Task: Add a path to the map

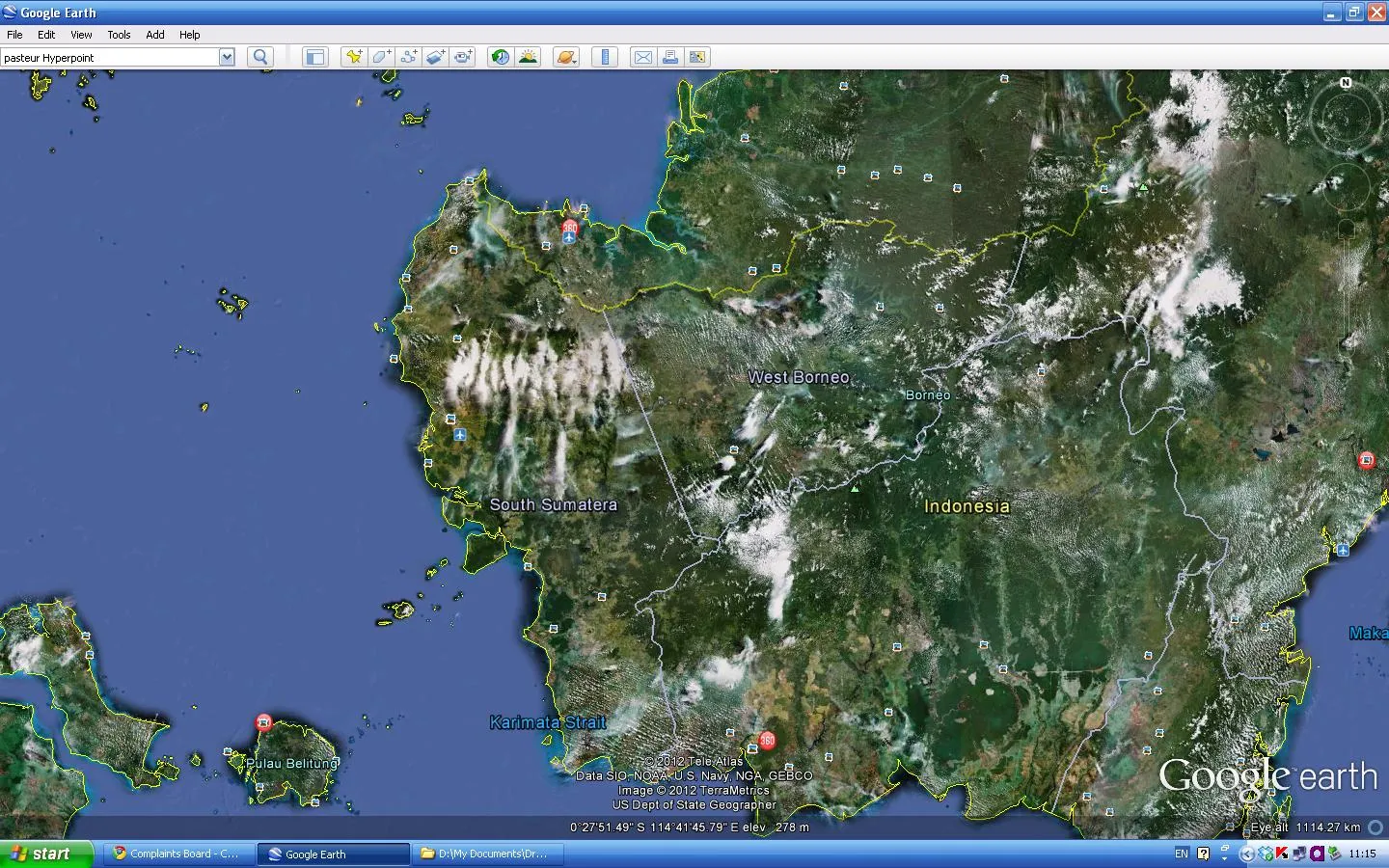Action: [x=408, y=57]
